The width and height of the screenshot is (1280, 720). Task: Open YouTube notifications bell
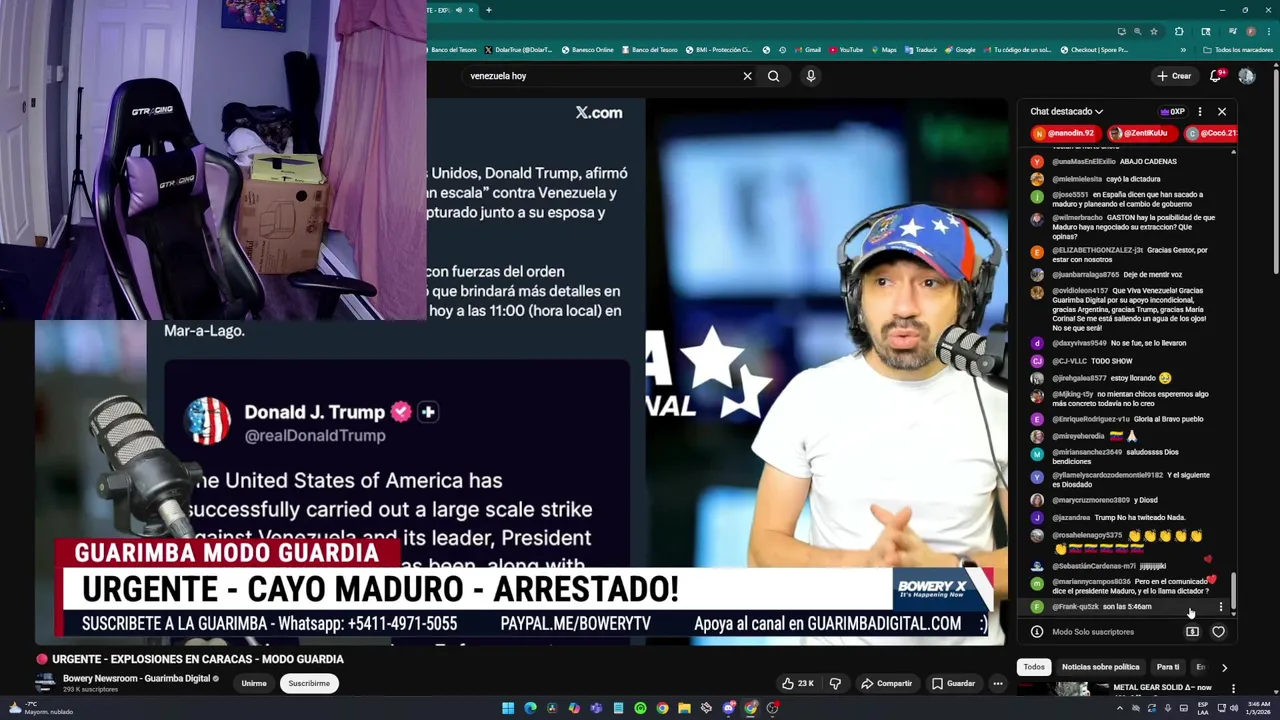[1216, 76]
